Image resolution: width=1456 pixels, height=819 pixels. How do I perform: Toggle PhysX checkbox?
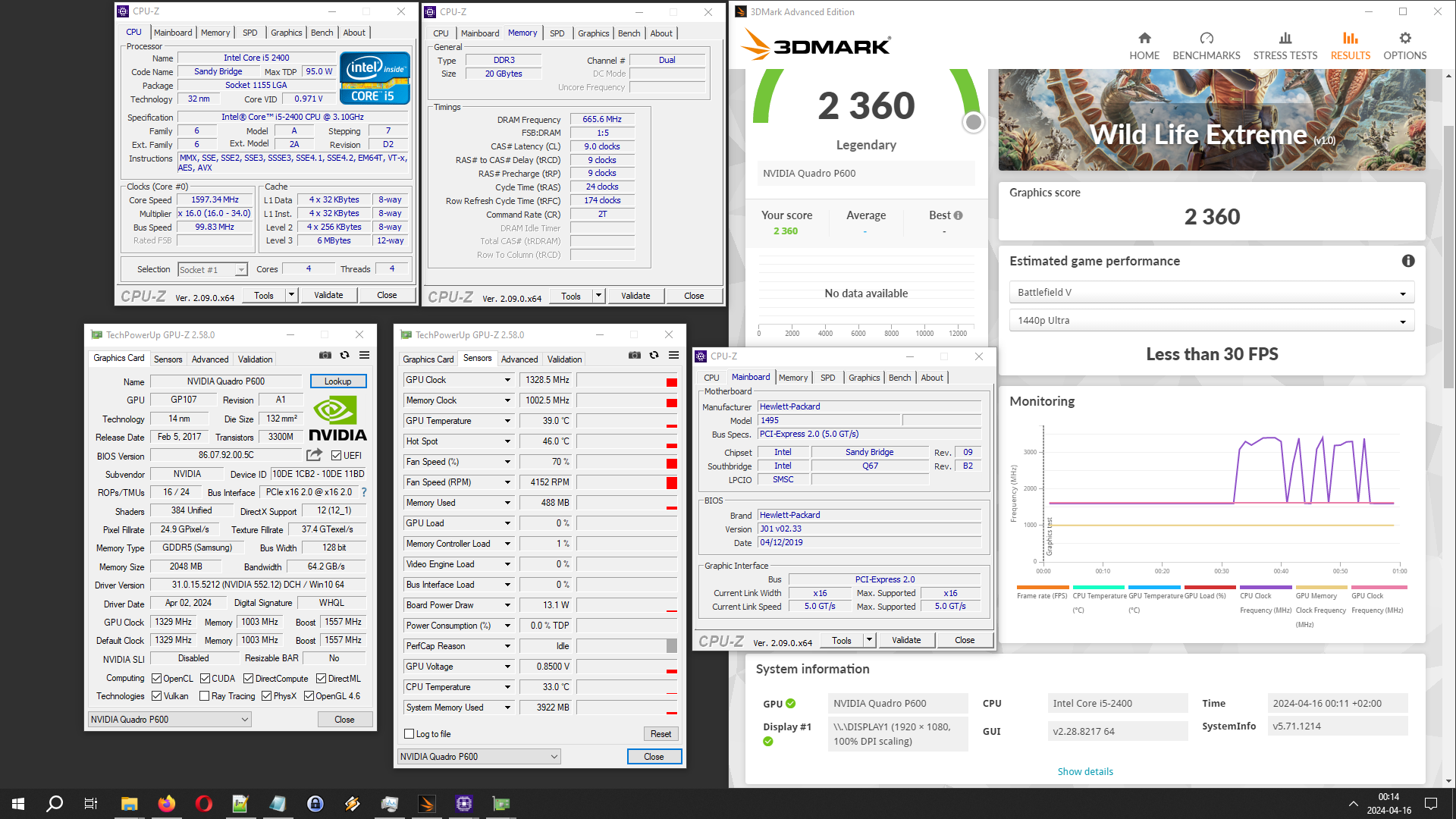[x=266, y=696]
